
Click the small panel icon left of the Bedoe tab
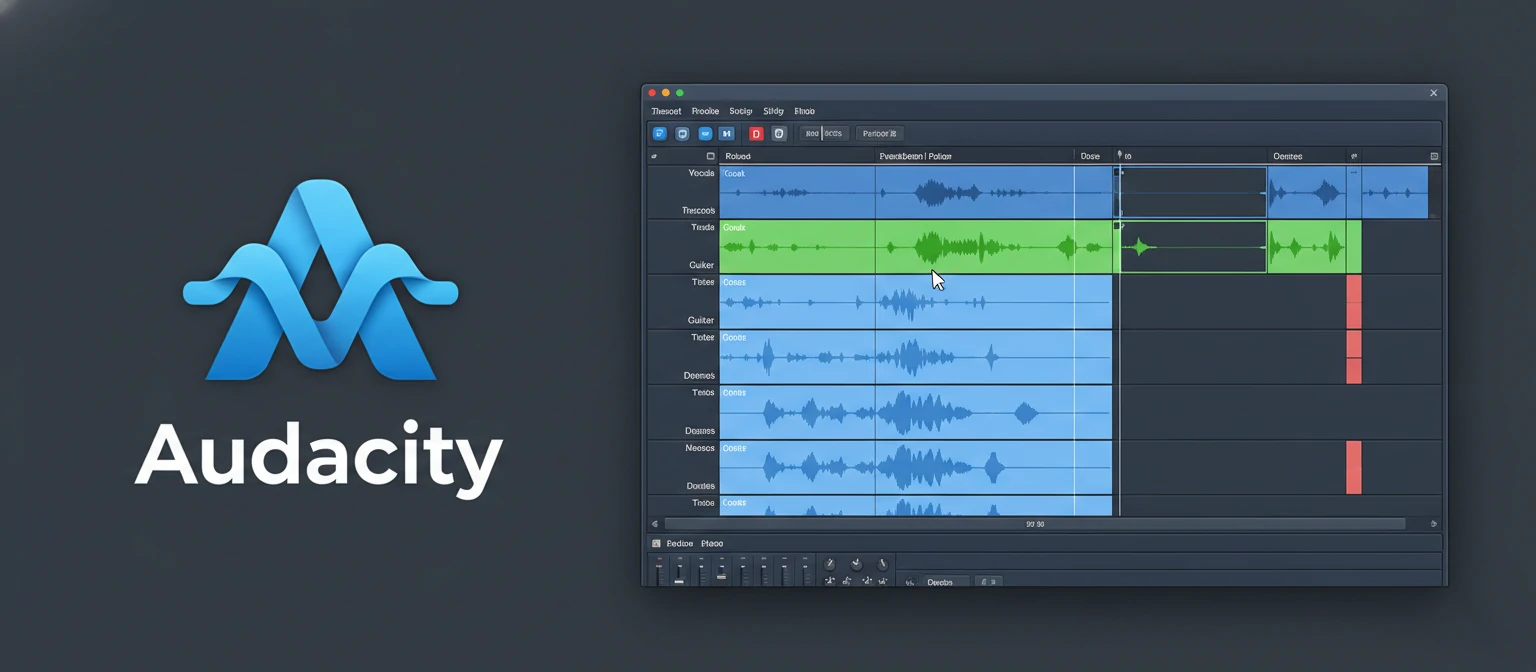point(656,543)
